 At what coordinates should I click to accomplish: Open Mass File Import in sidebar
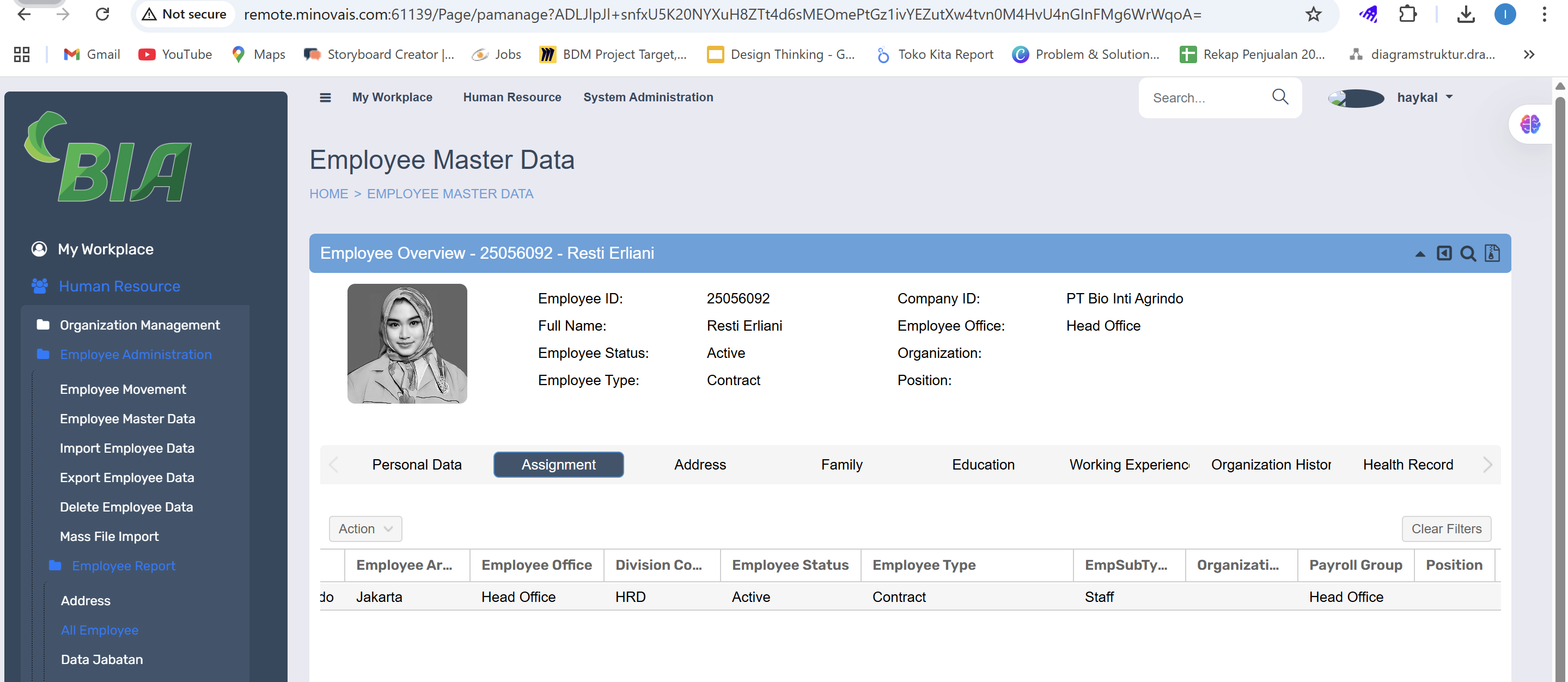(x=109, y=537)
